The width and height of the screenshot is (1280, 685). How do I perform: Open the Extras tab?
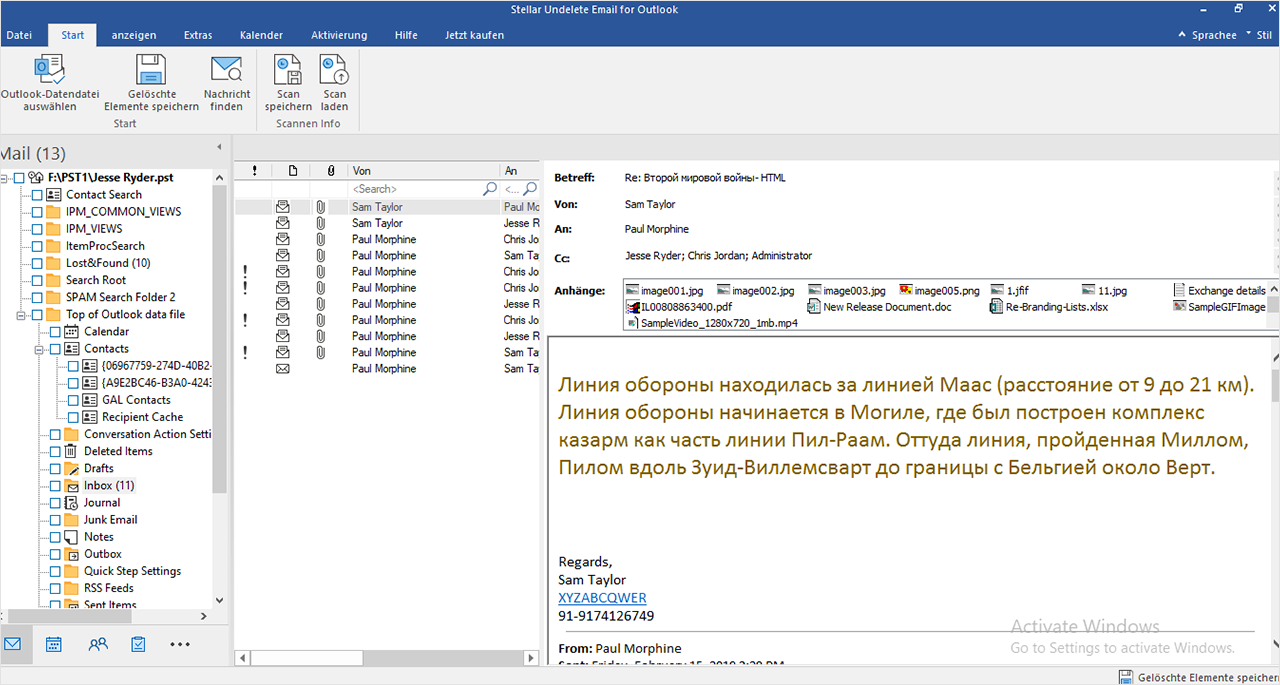198,35
